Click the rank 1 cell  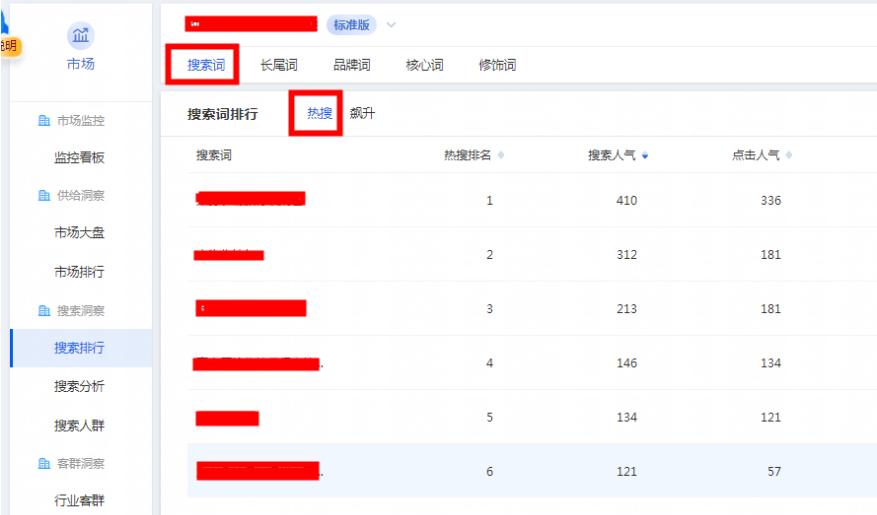(489, 200)
